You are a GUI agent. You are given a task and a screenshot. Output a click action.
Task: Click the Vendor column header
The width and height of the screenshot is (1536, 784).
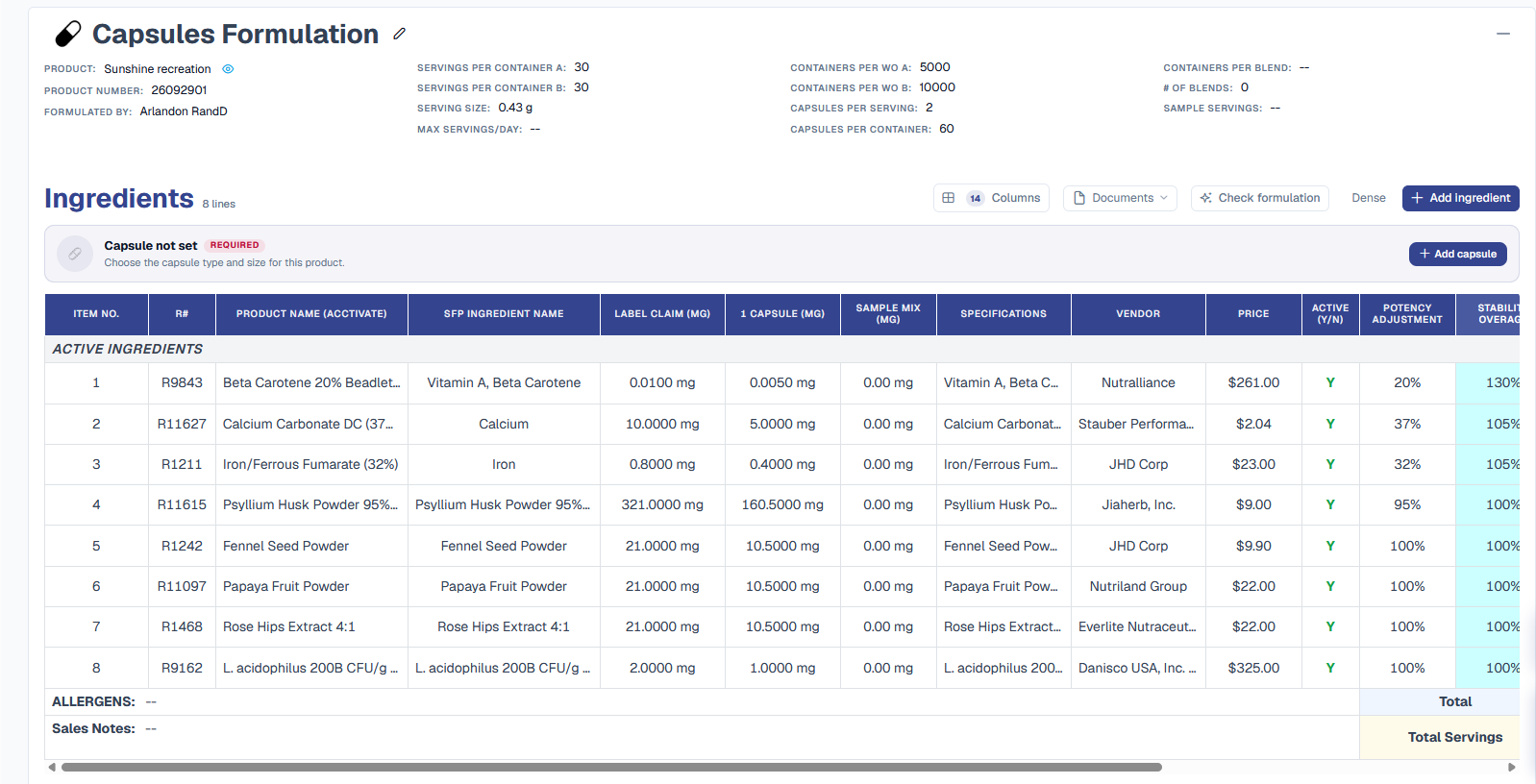pos(1138,314)
